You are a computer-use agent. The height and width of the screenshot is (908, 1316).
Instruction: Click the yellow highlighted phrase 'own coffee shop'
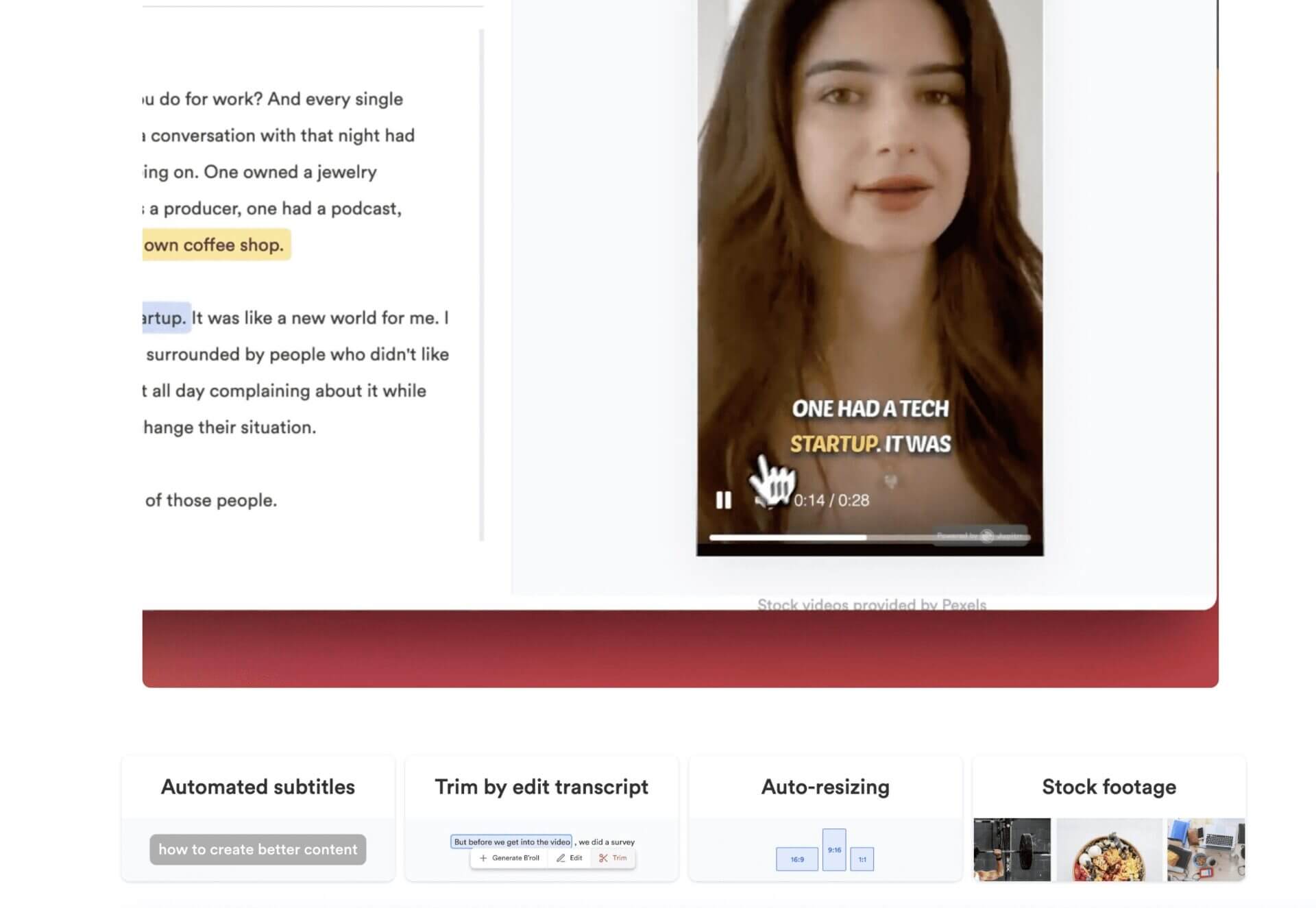point(215,244)
